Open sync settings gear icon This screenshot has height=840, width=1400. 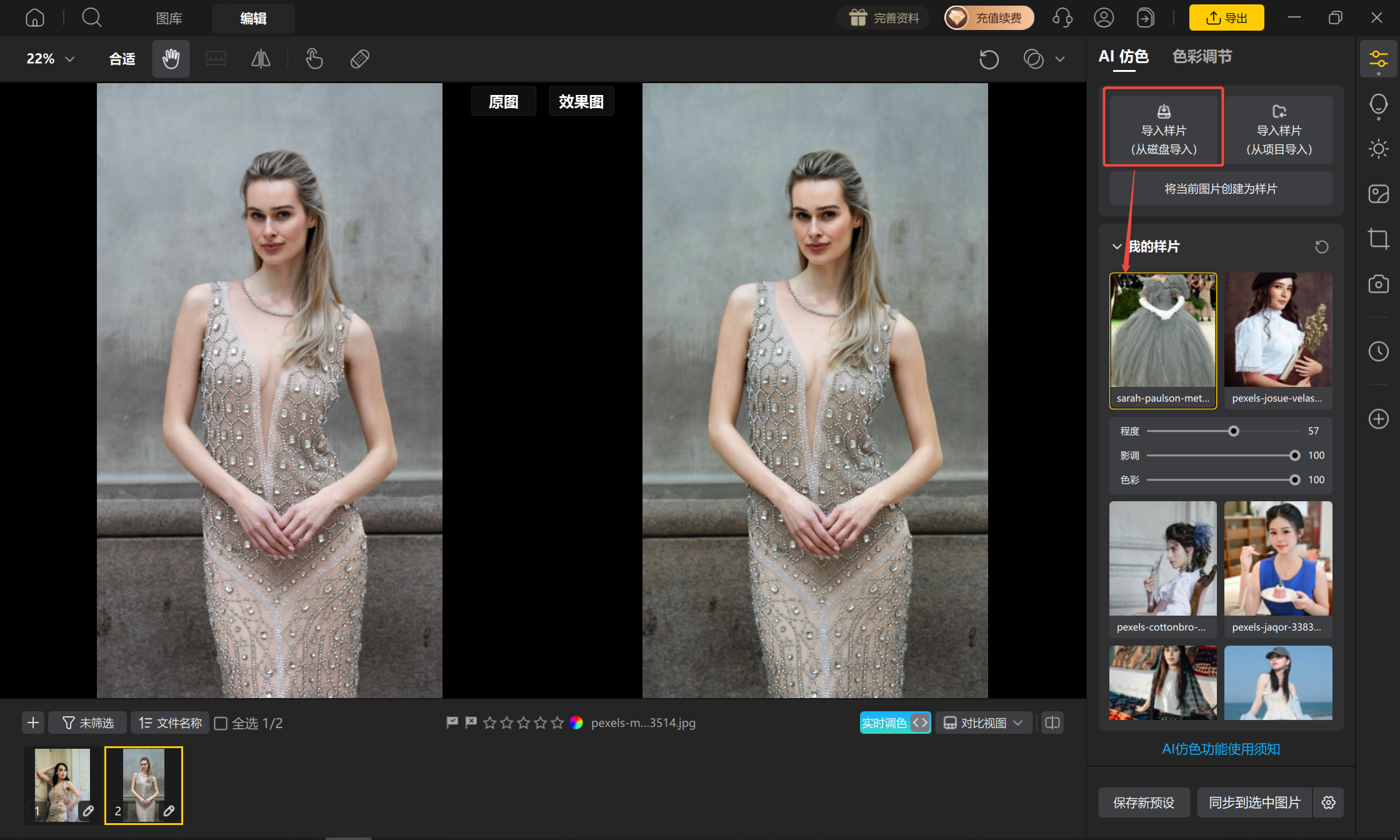[x=1329, y=802]
